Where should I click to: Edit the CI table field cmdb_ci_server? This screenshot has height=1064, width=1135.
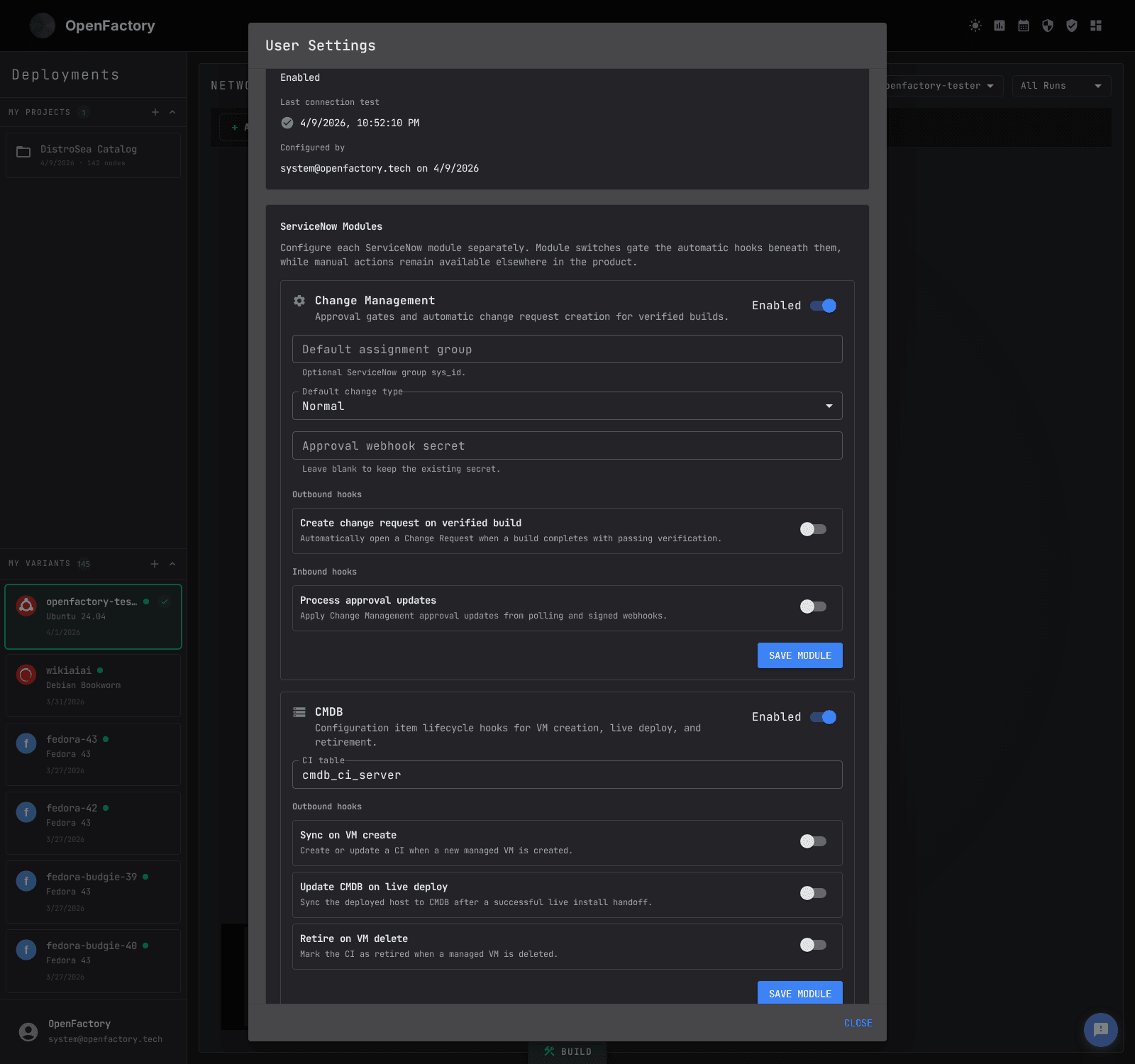(567, 775)
